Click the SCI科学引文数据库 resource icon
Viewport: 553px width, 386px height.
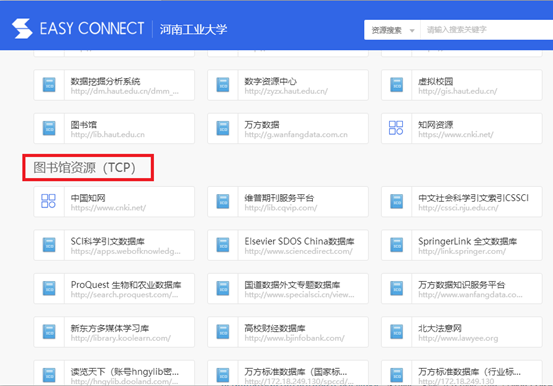49,245
